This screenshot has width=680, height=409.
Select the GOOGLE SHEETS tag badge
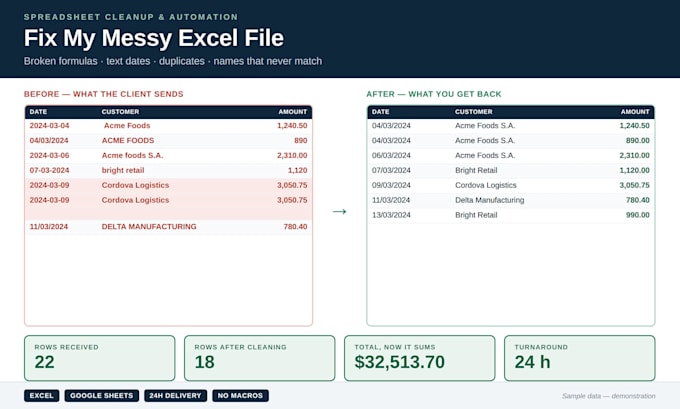pos(101,396)
